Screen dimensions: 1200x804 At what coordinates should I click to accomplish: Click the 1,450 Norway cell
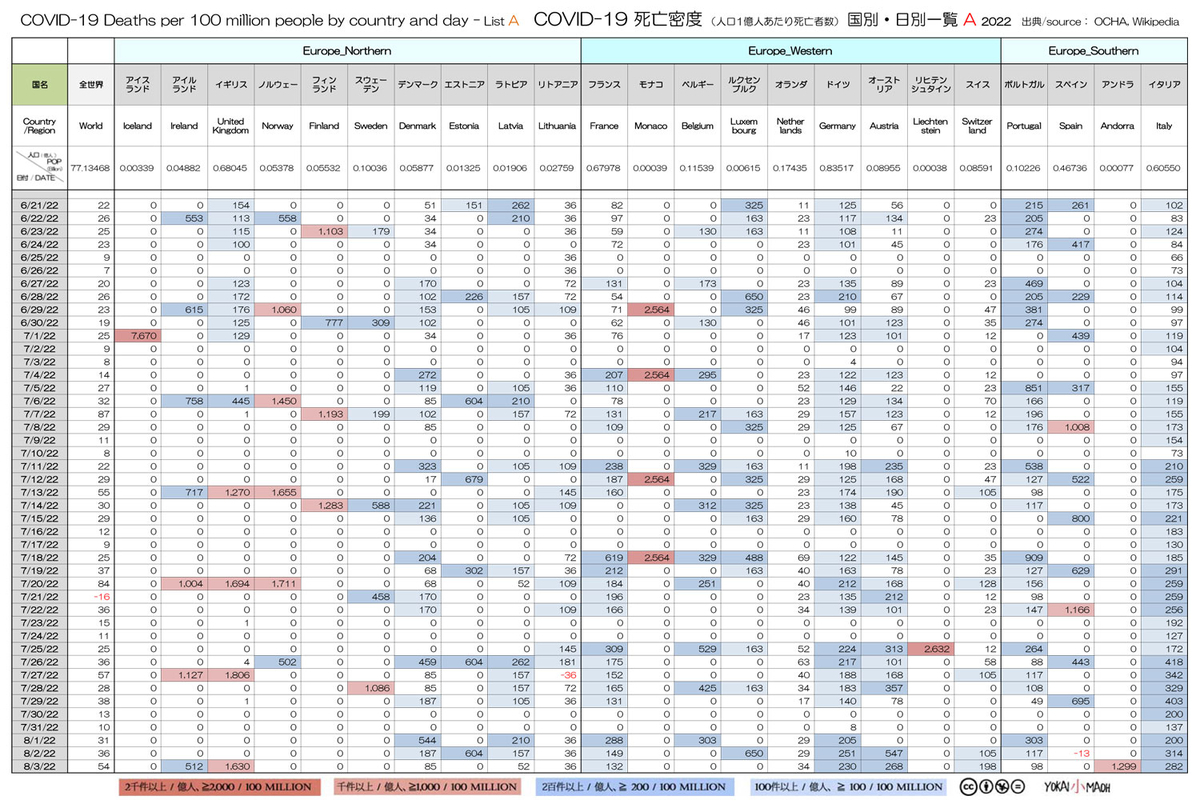[x=277, y=402]
